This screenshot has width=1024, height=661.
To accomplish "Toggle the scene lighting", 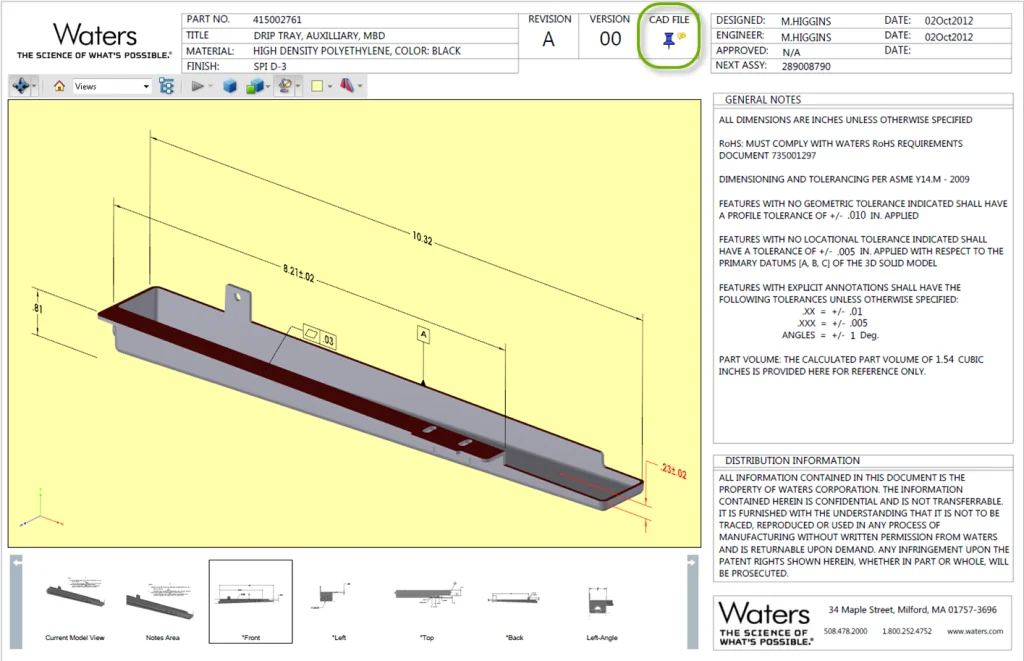I will [x=284, y=86].
